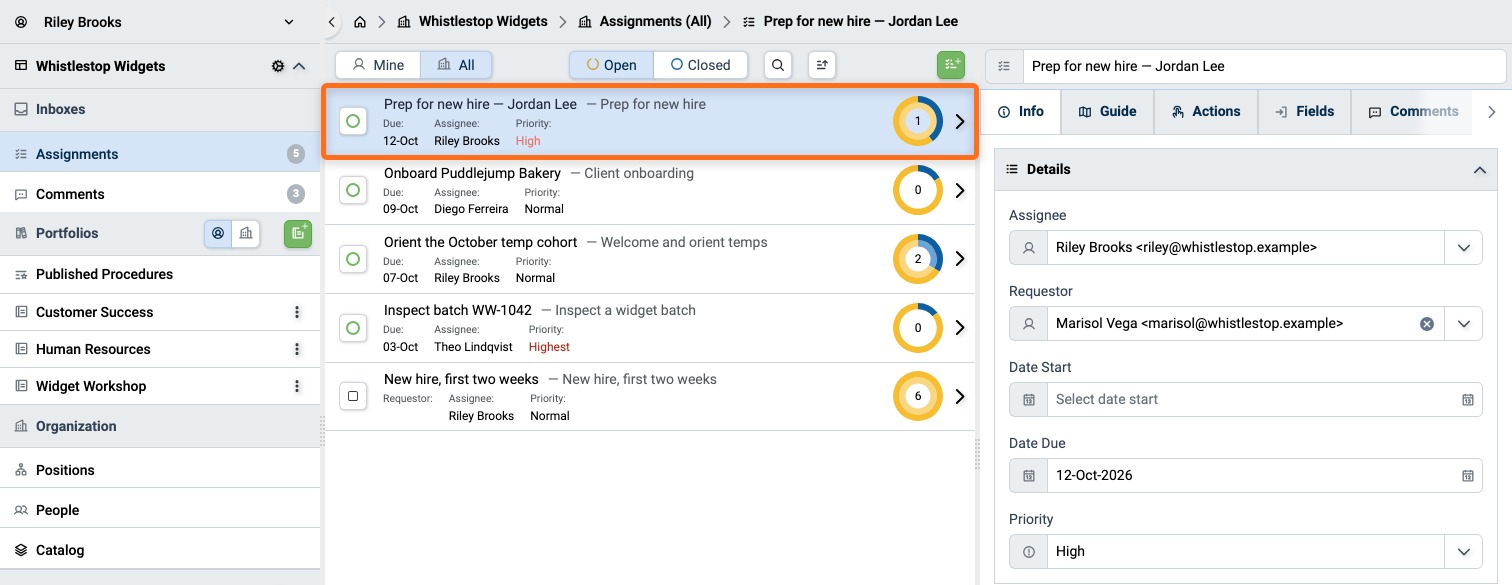Open Whistlestop Widgets settings gear

tap(278, 66)
